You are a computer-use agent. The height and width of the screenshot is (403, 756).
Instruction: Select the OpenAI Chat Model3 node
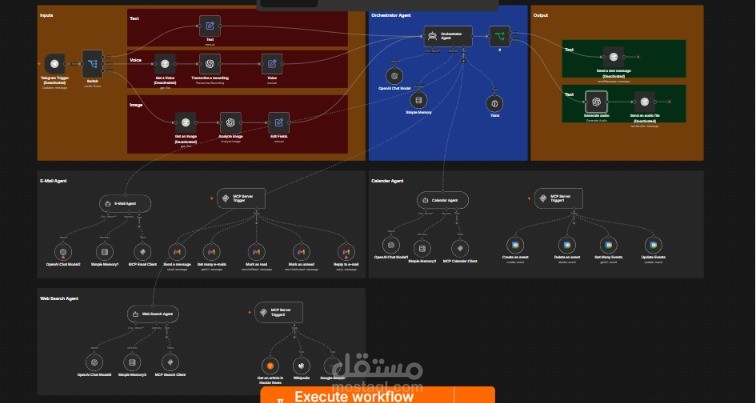pos(94,362)
